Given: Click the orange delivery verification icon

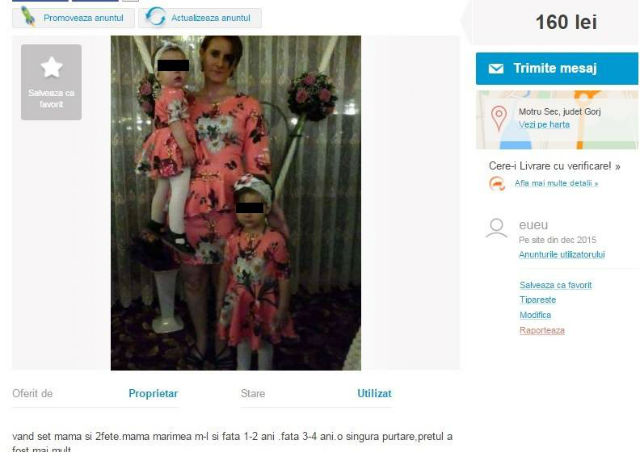Looking at the screenshot, I should (x=497, y=183).
